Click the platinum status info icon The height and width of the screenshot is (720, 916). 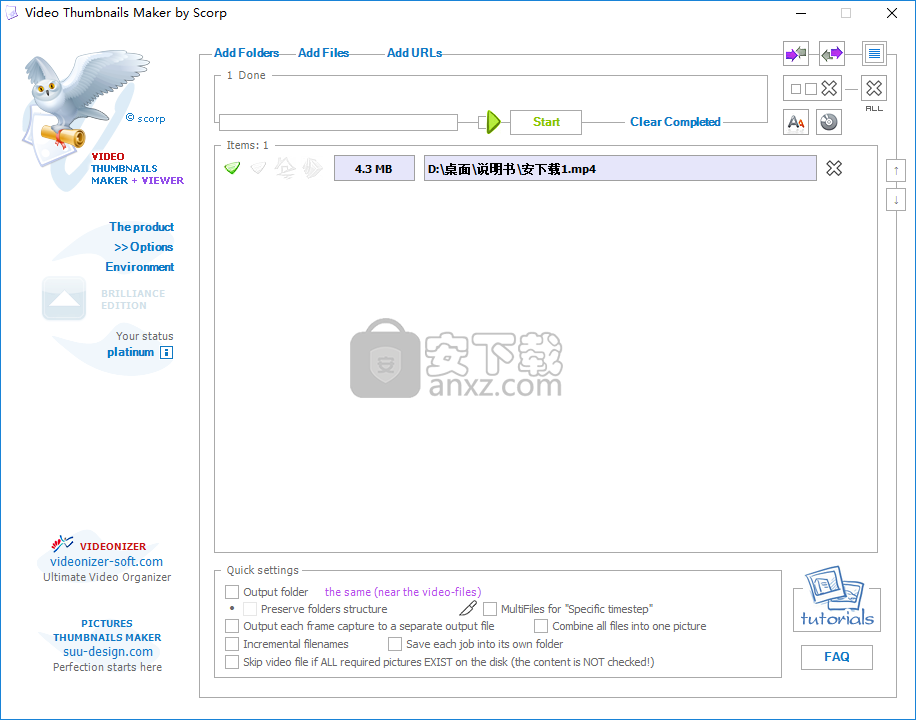point(166,352)
